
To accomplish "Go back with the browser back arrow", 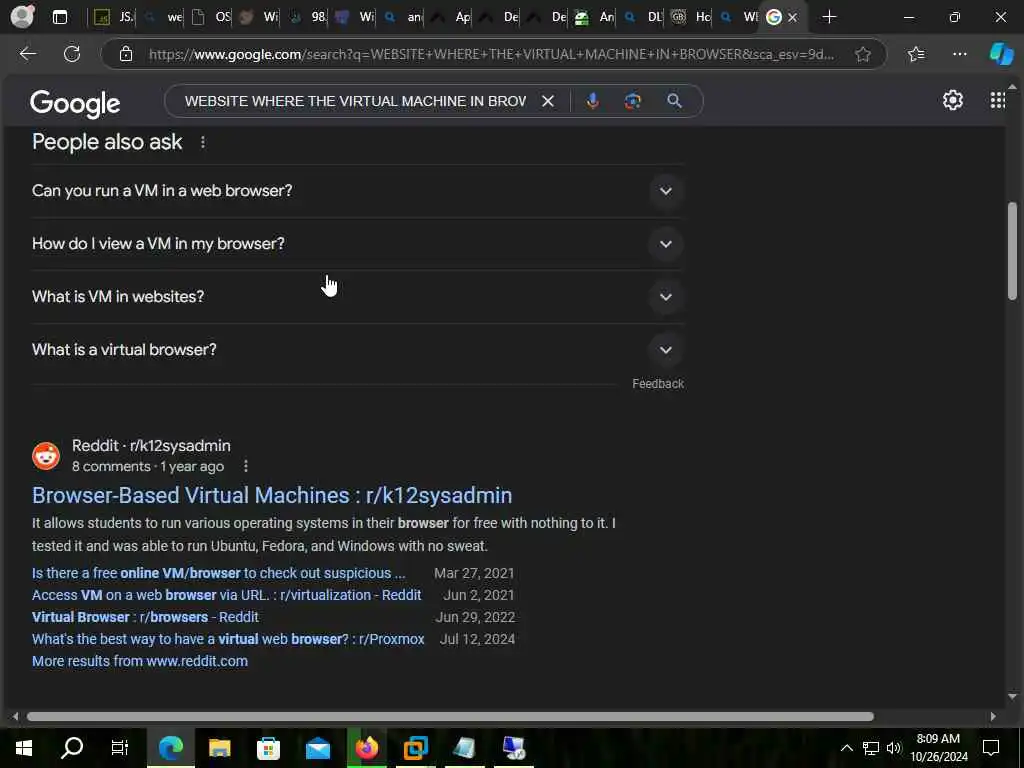I will click(x=28, y=54).
